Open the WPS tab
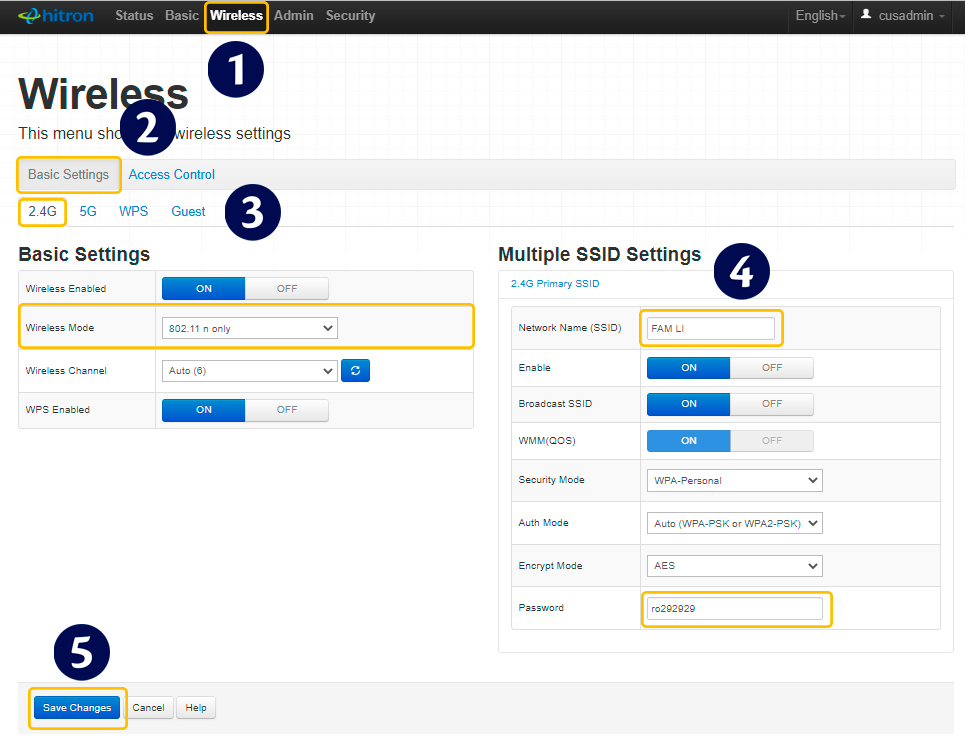This screenshot has width=965, height=745. tap(134, 212)
